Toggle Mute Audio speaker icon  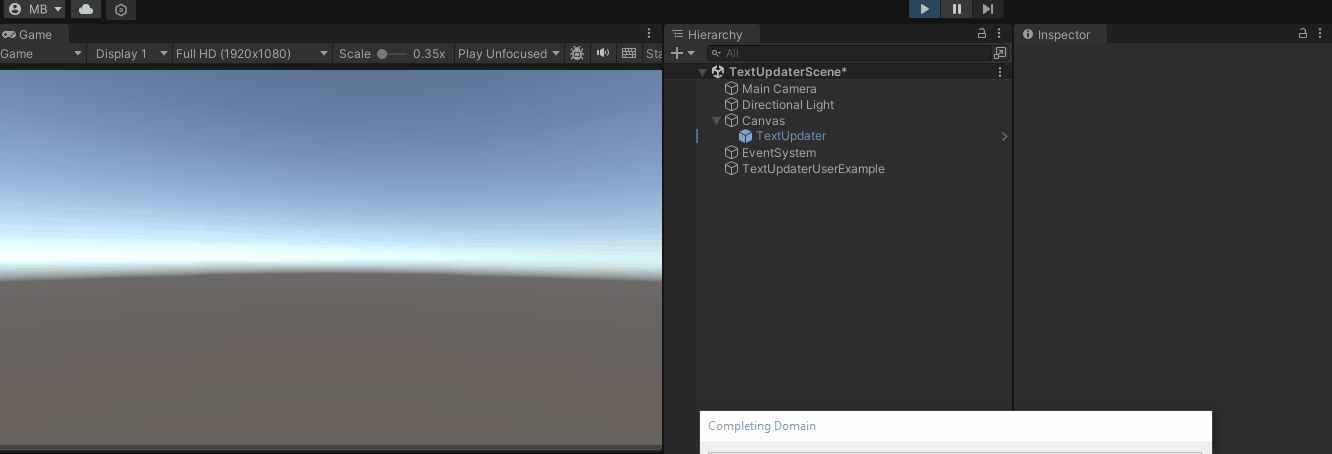tap(603, 54)
